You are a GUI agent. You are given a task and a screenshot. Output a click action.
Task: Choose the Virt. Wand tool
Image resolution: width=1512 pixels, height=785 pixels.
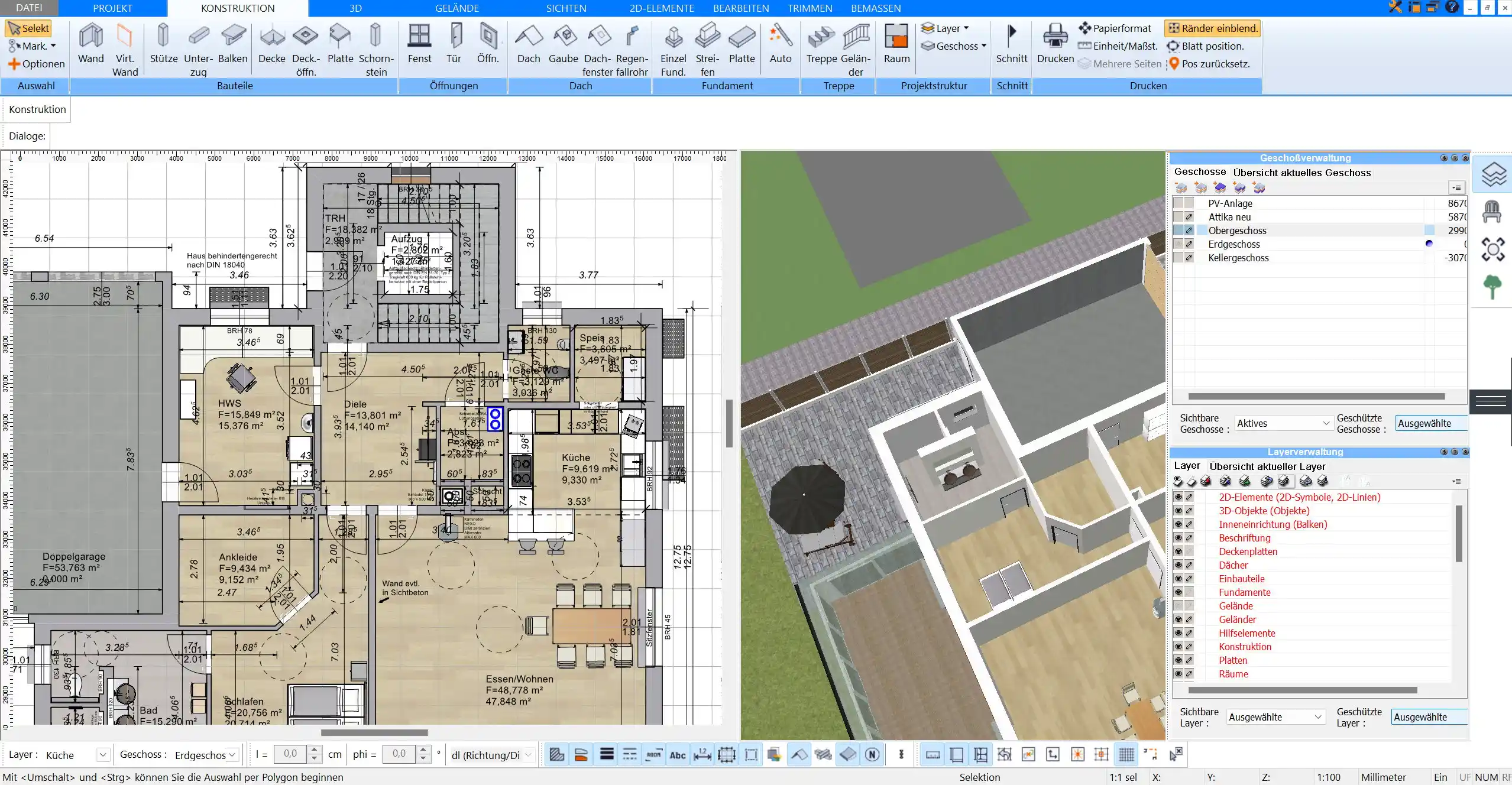click(x=125, y=50)
